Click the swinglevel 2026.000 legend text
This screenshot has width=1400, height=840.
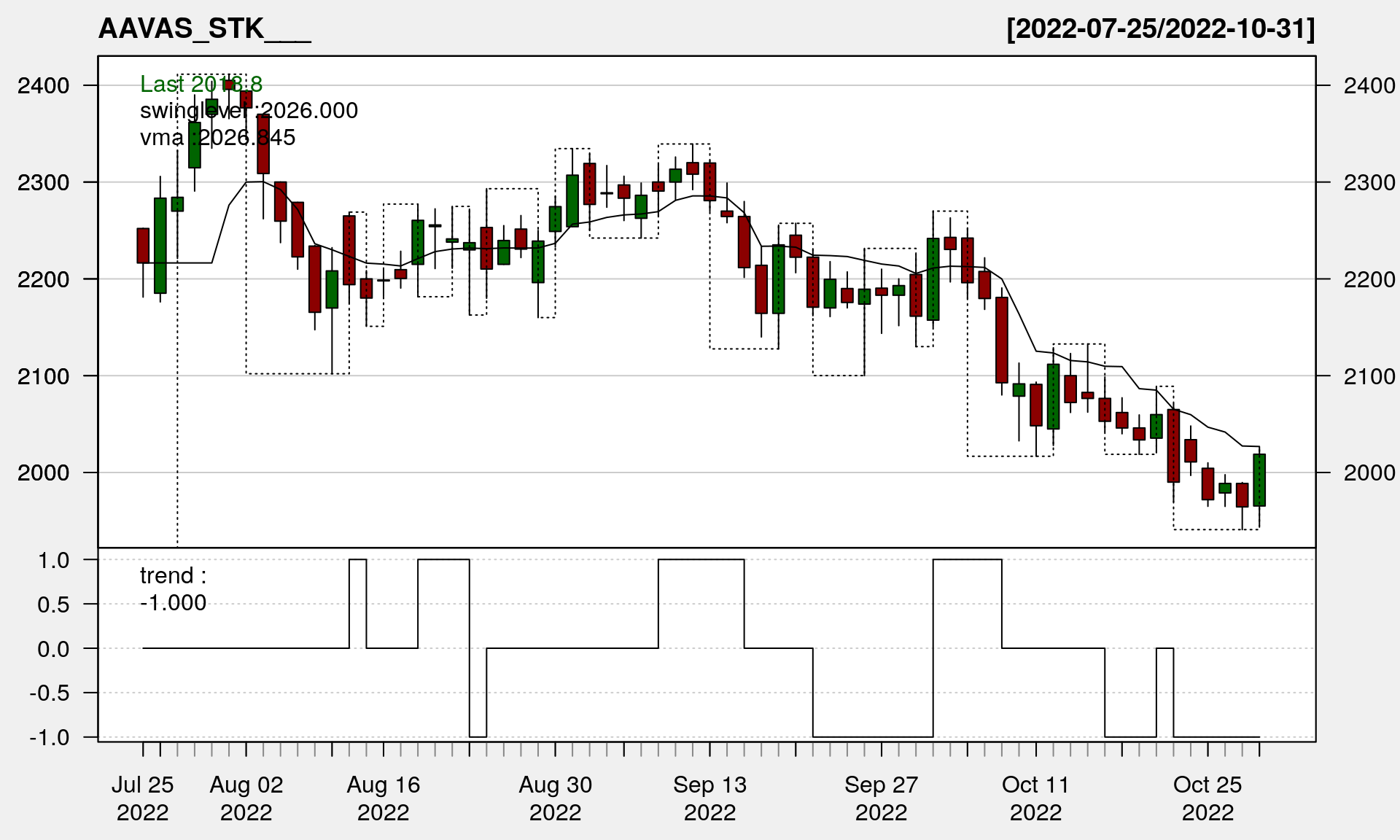click(249, 111)
